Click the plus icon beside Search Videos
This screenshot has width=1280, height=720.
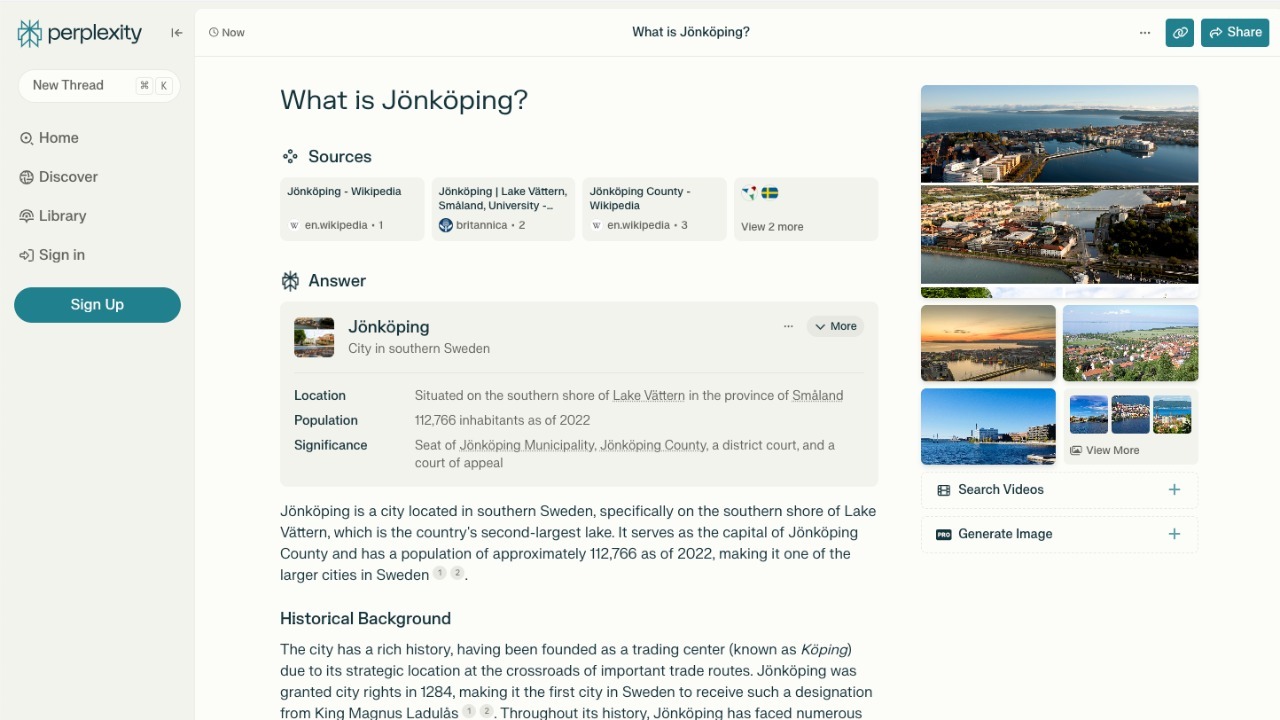[1174, 490]
